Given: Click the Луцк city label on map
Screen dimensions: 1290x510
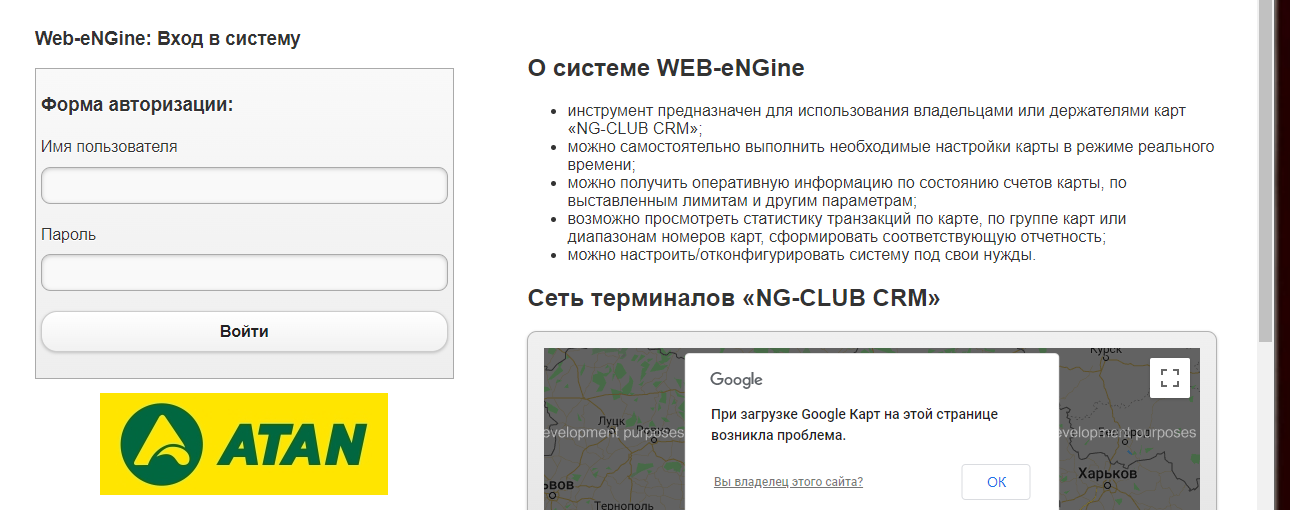Looking at the screenshot, I should tap(610, 421).
